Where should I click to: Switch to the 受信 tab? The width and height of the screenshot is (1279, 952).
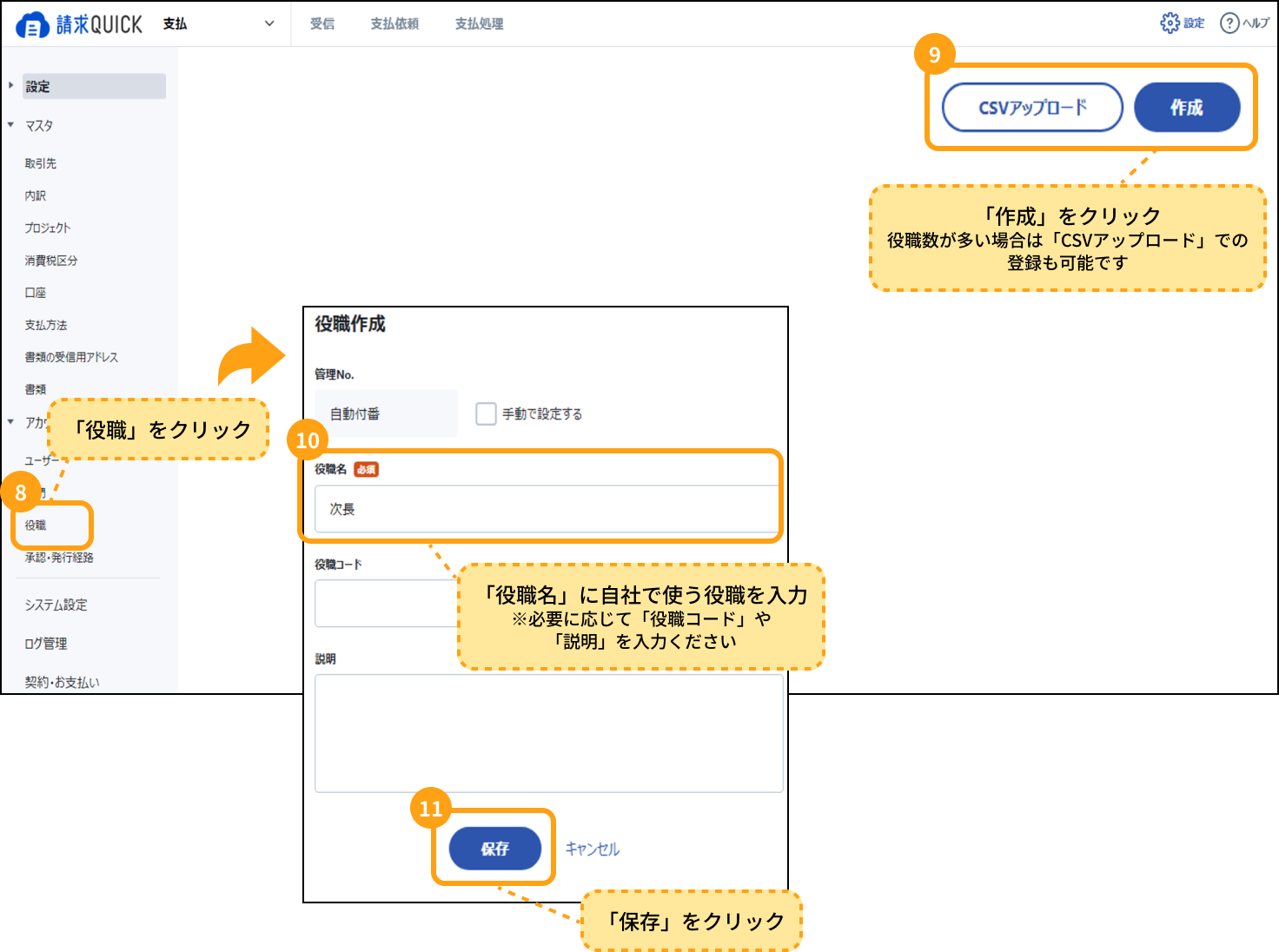[322, 24]
